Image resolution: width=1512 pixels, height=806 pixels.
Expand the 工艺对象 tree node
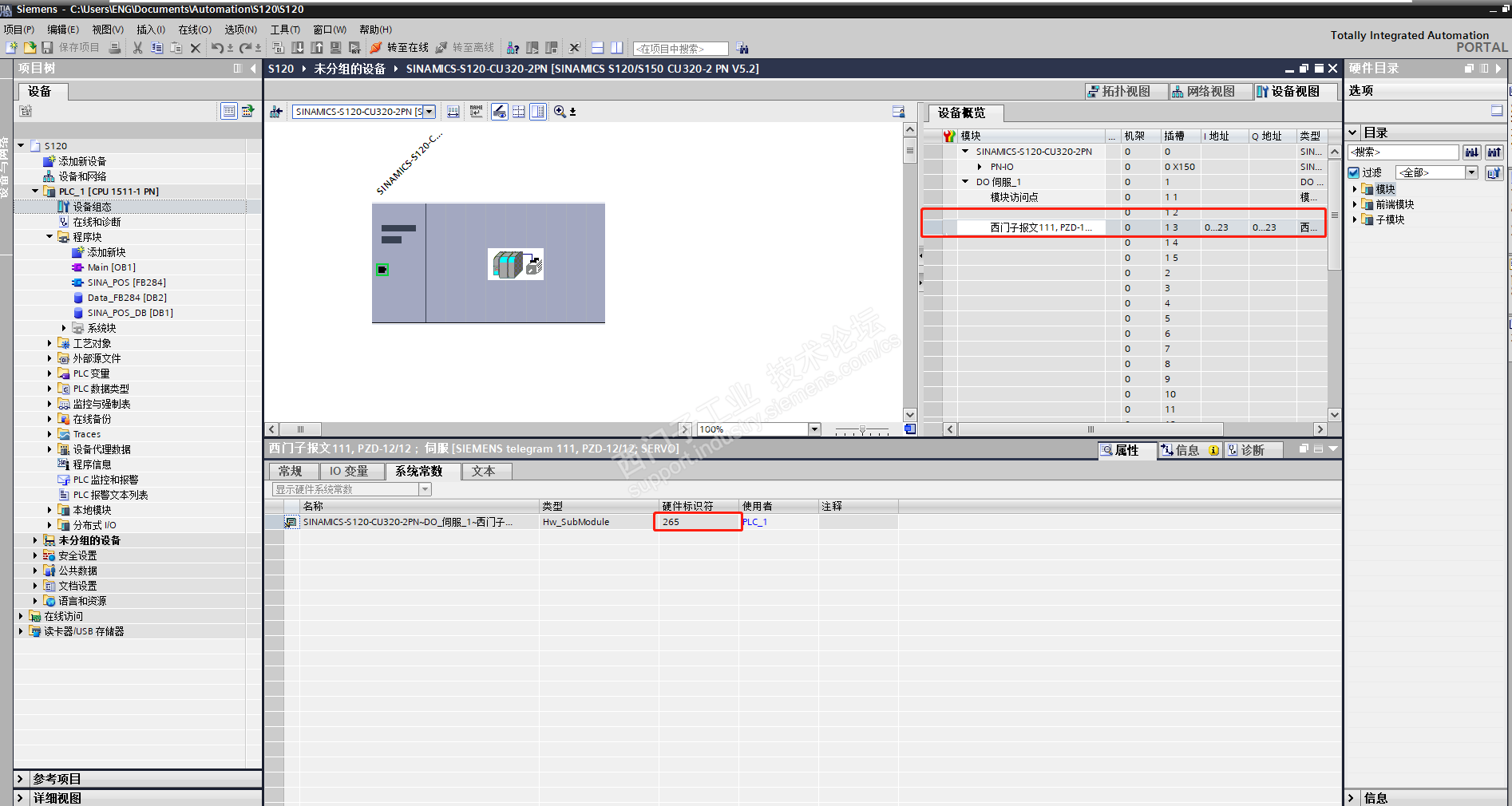pyautogui.click(x=49, y=343)
